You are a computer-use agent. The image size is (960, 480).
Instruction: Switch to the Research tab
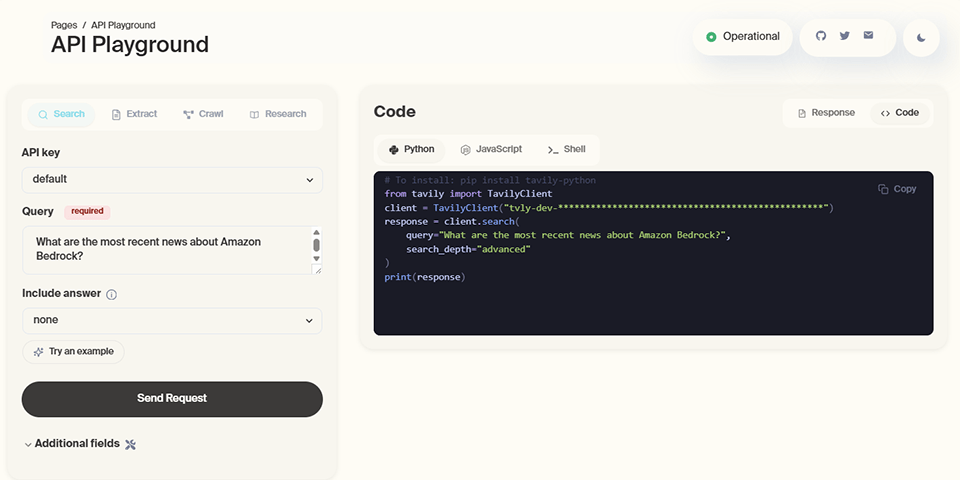click(x=278, y=114)
